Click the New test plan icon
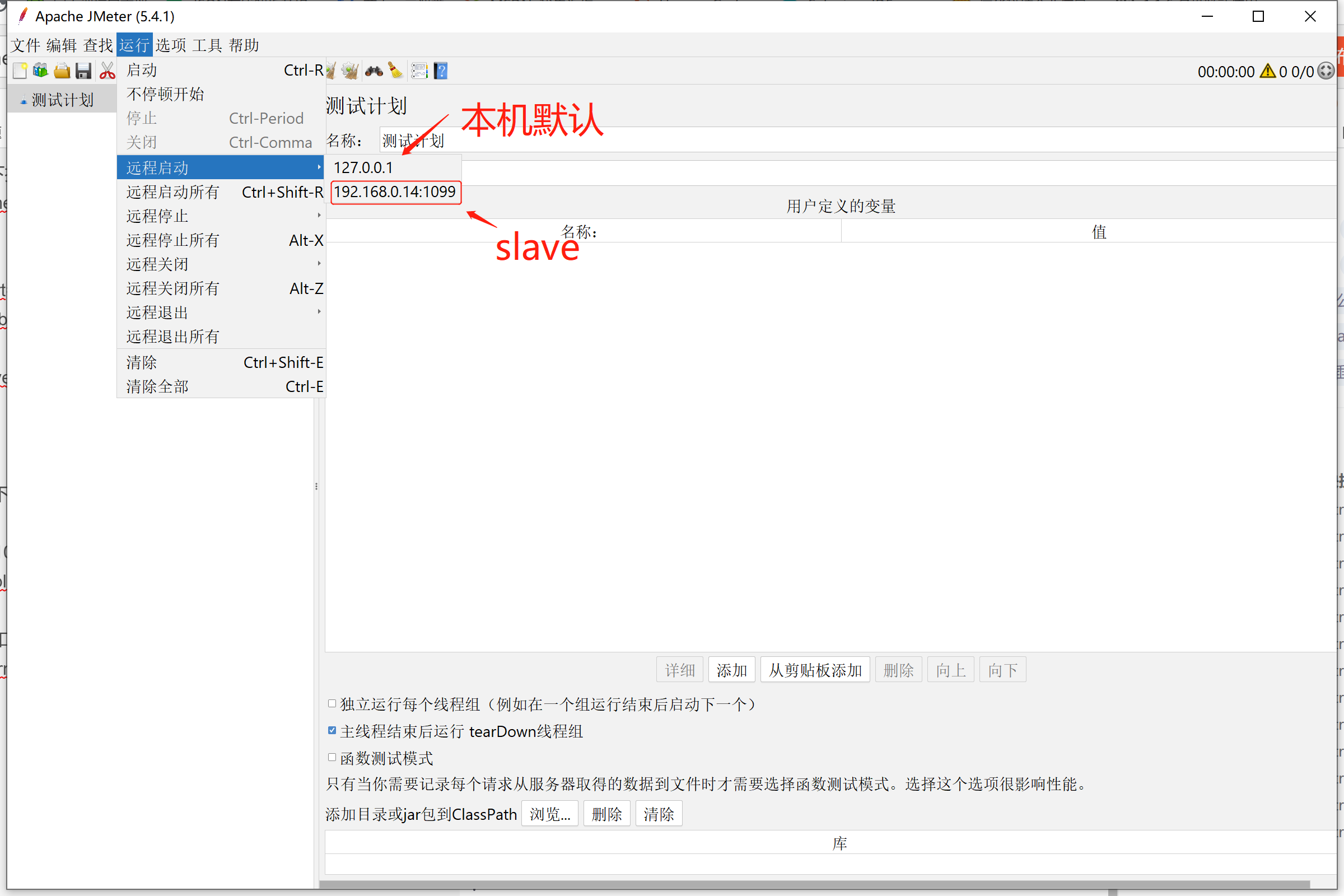The height and width of the screenshot is (896, 1344). pos(20,71)
